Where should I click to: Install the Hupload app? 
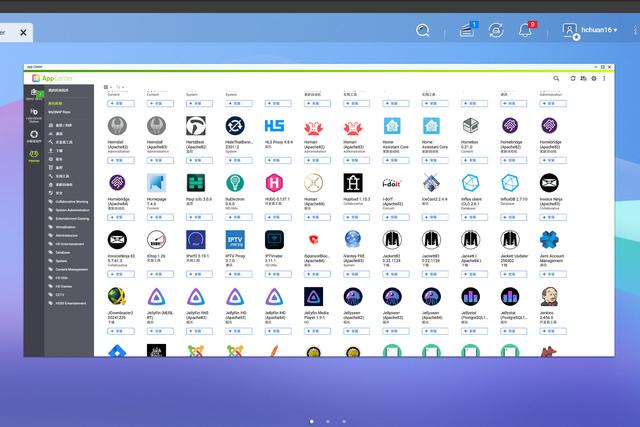(x=356, y=217)
